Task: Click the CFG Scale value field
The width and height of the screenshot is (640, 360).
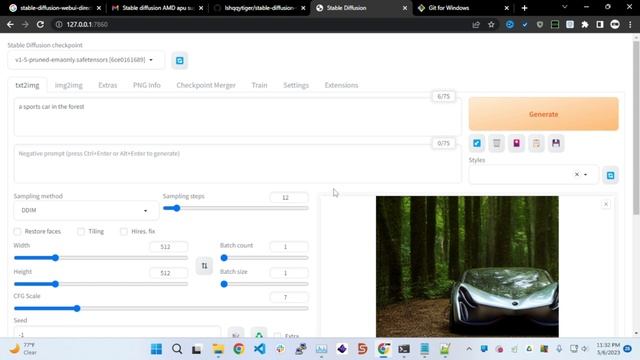Action: (x=289, y=297)
